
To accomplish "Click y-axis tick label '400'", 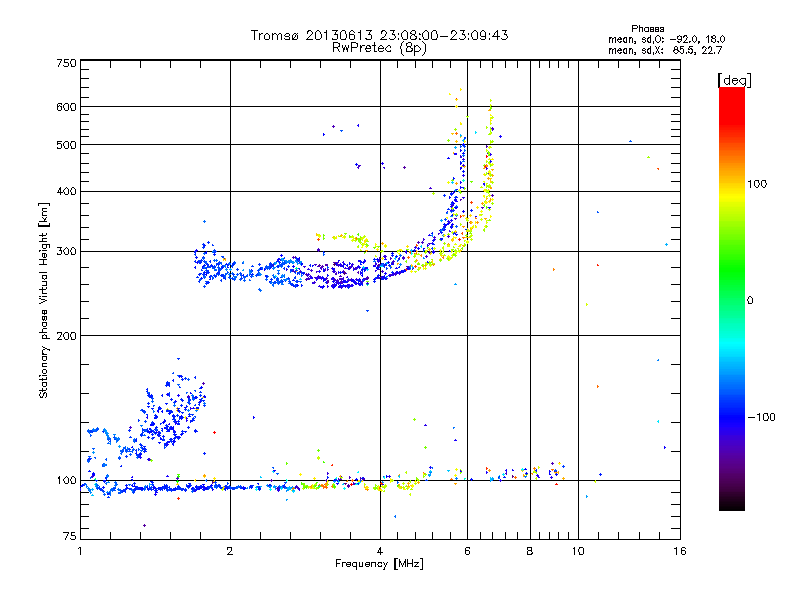I will [x=67, y=192].
